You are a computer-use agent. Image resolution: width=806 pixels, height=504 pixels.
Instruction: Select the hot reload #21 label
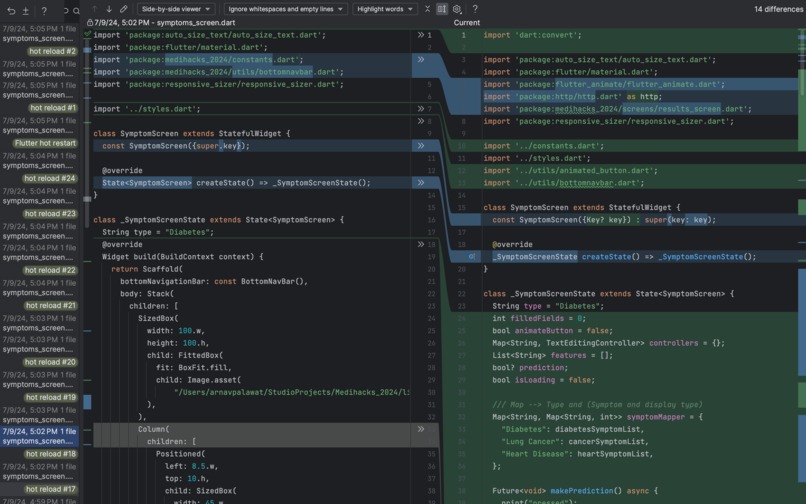pyautogui.click(x=50, y=305)
